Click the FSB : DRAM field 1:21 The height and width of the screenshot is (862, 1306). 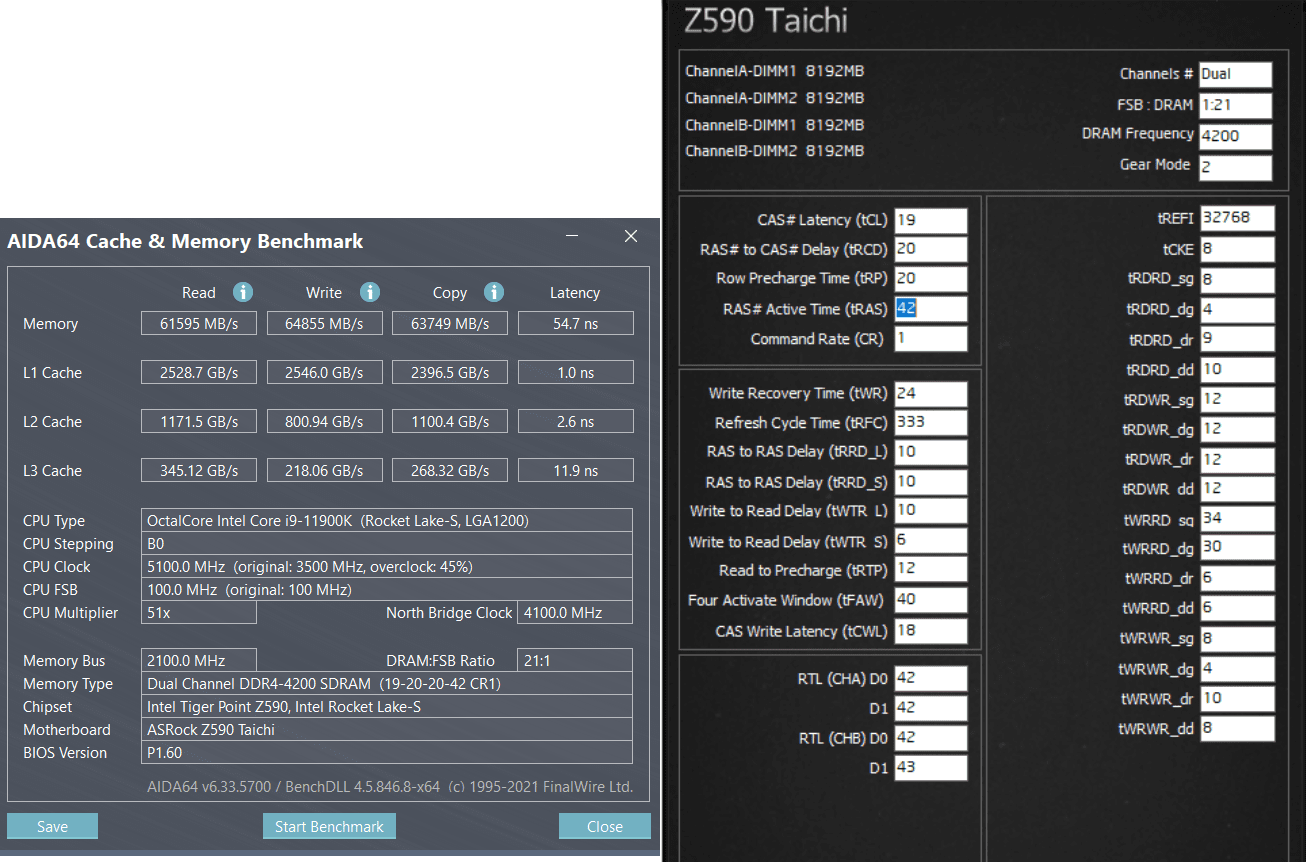(1235, 105)
